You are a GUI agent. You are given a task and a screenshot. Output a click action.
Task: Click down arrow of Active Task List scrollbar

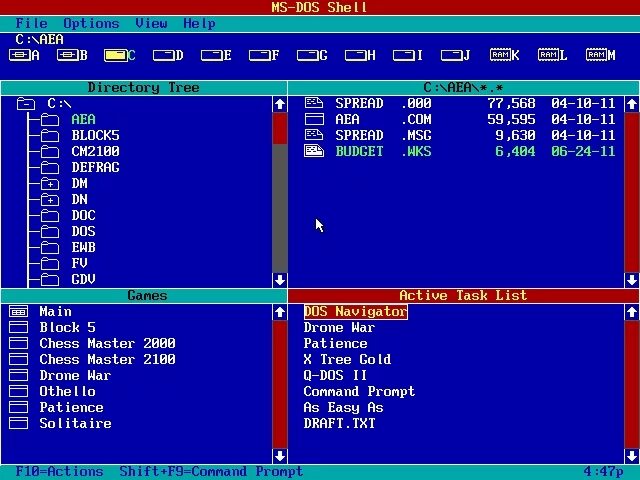(632, 455)
